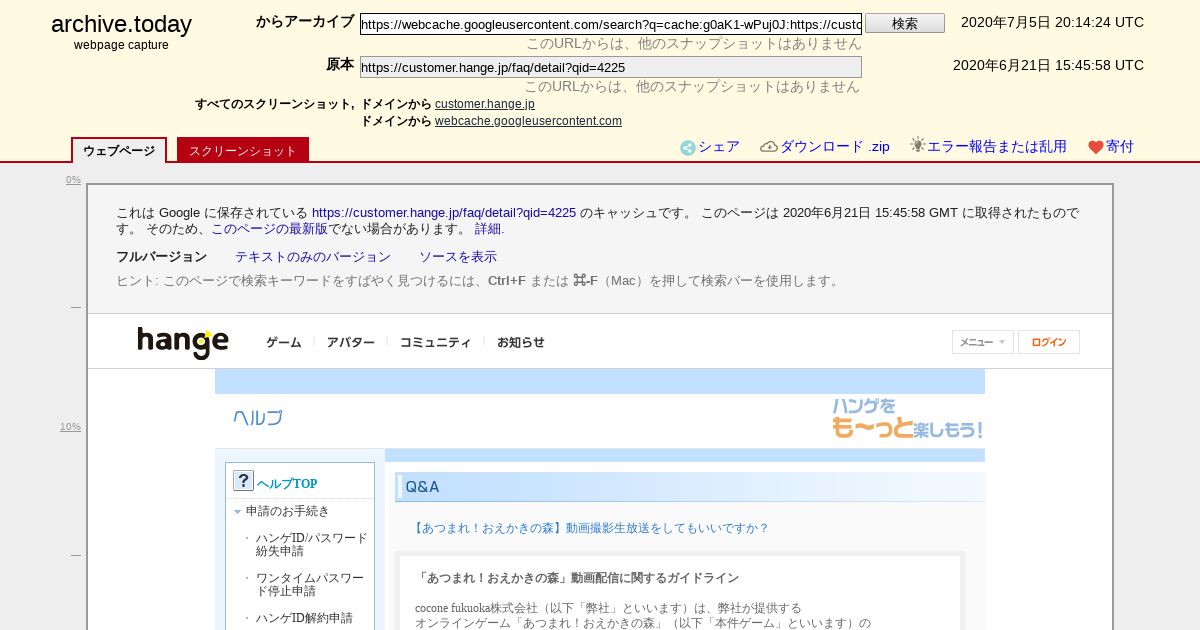
Task: Open the アバター menu
Action: (351, 342)
